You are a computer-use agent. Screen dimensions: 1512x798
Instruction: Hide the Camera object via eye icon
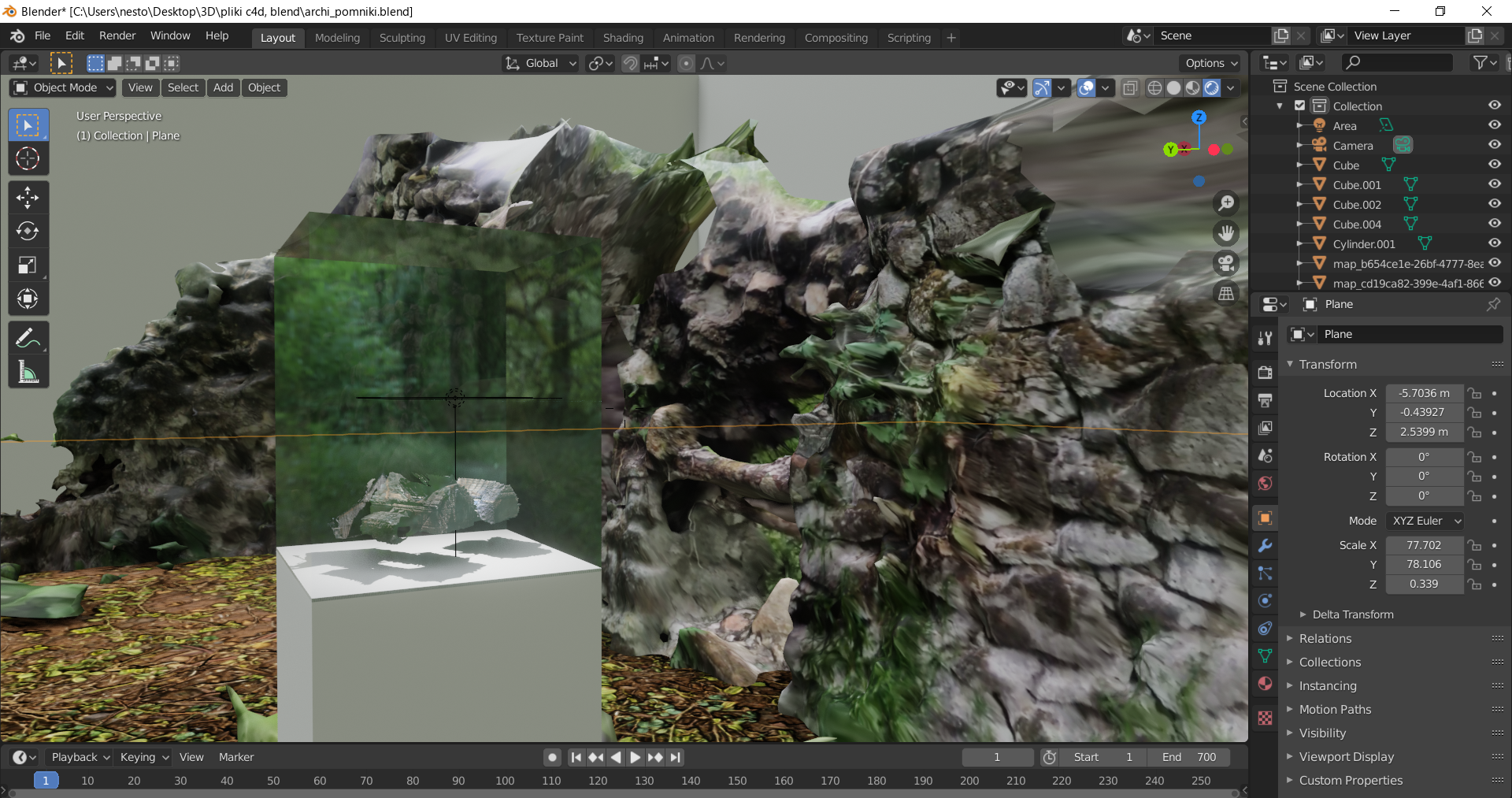click(1494, 145)
